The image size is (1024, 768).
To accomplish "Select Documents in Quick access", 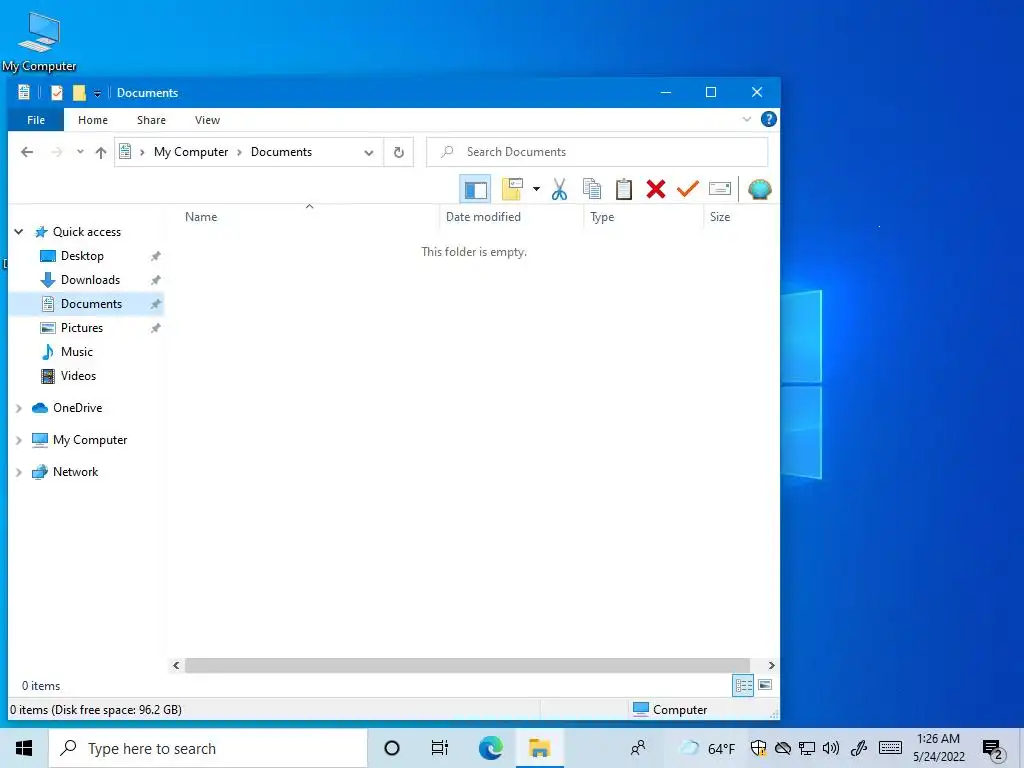I will [91, 304].
